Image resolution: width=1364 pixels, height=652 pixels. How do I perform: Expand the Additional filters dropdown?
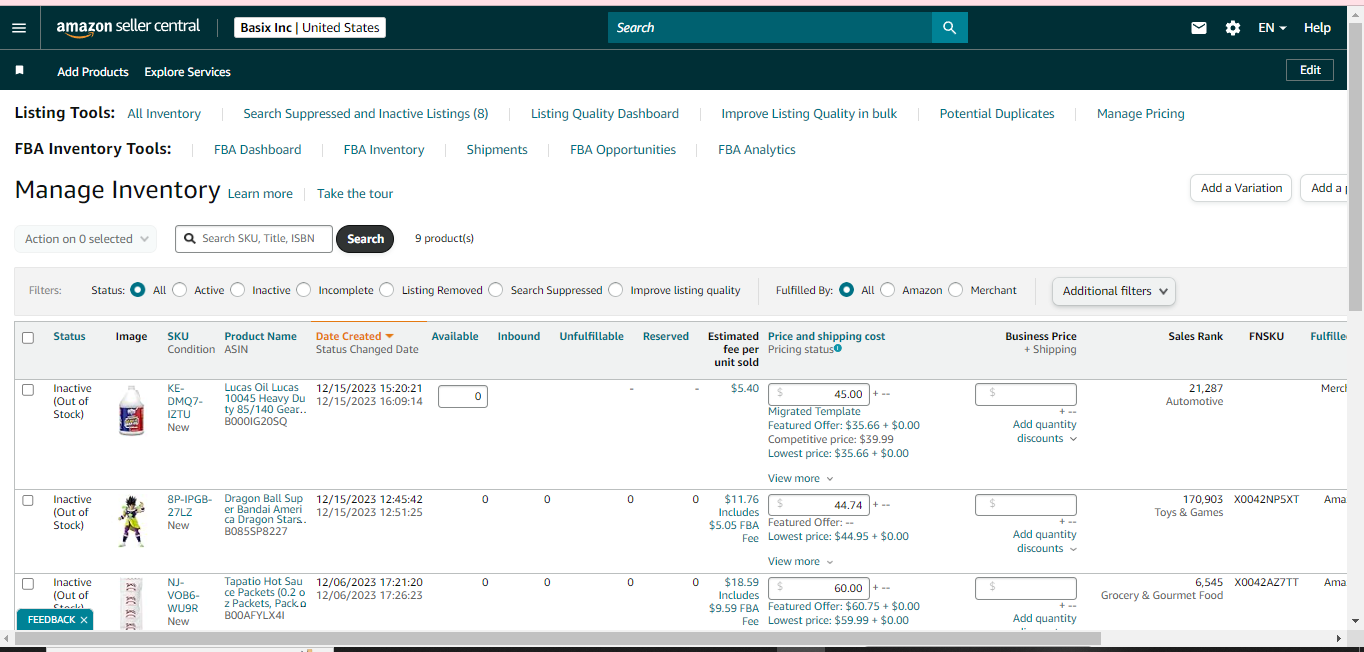(1113, 291)
